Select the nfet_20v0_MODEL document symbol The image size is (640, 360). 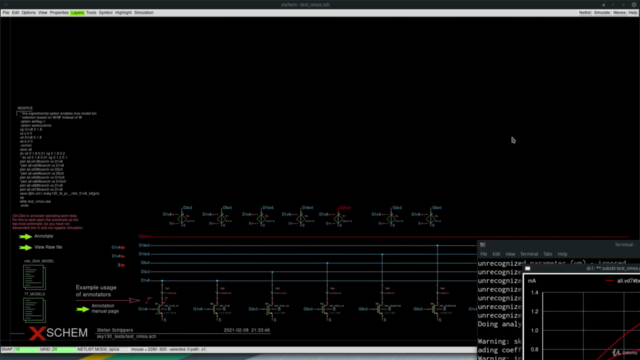pos(34,277)
